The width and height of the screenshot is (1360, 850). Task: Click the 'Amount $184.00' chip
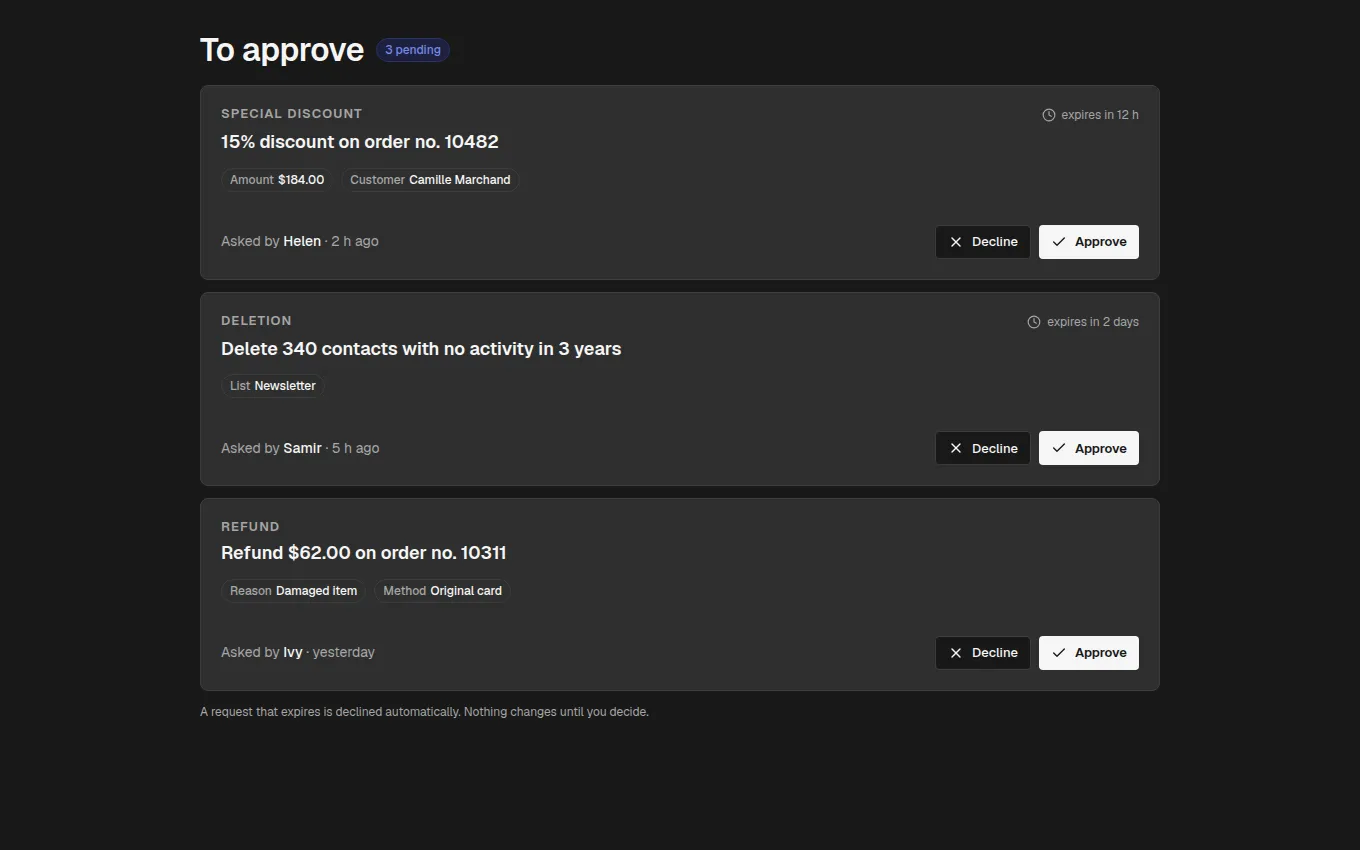277,180
